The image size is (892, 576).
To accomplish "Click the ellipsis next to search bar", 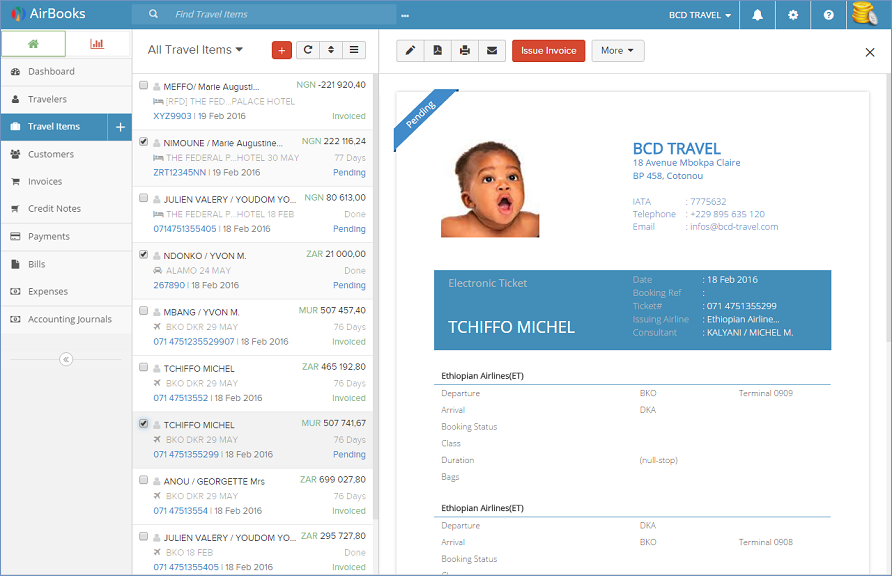I will point(404,15).
